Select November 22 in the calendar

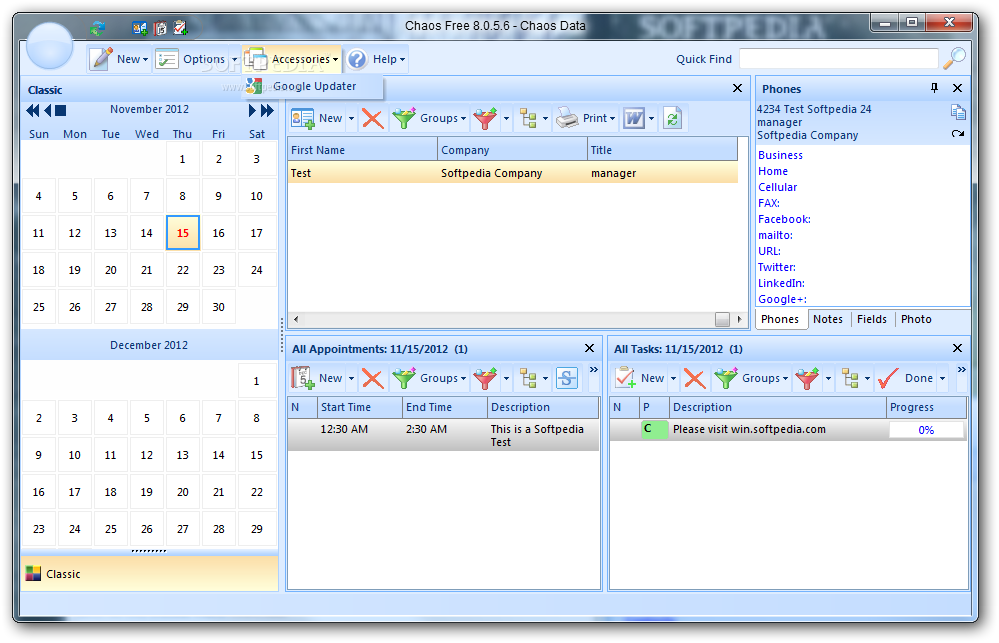click(x=183, y=270)
